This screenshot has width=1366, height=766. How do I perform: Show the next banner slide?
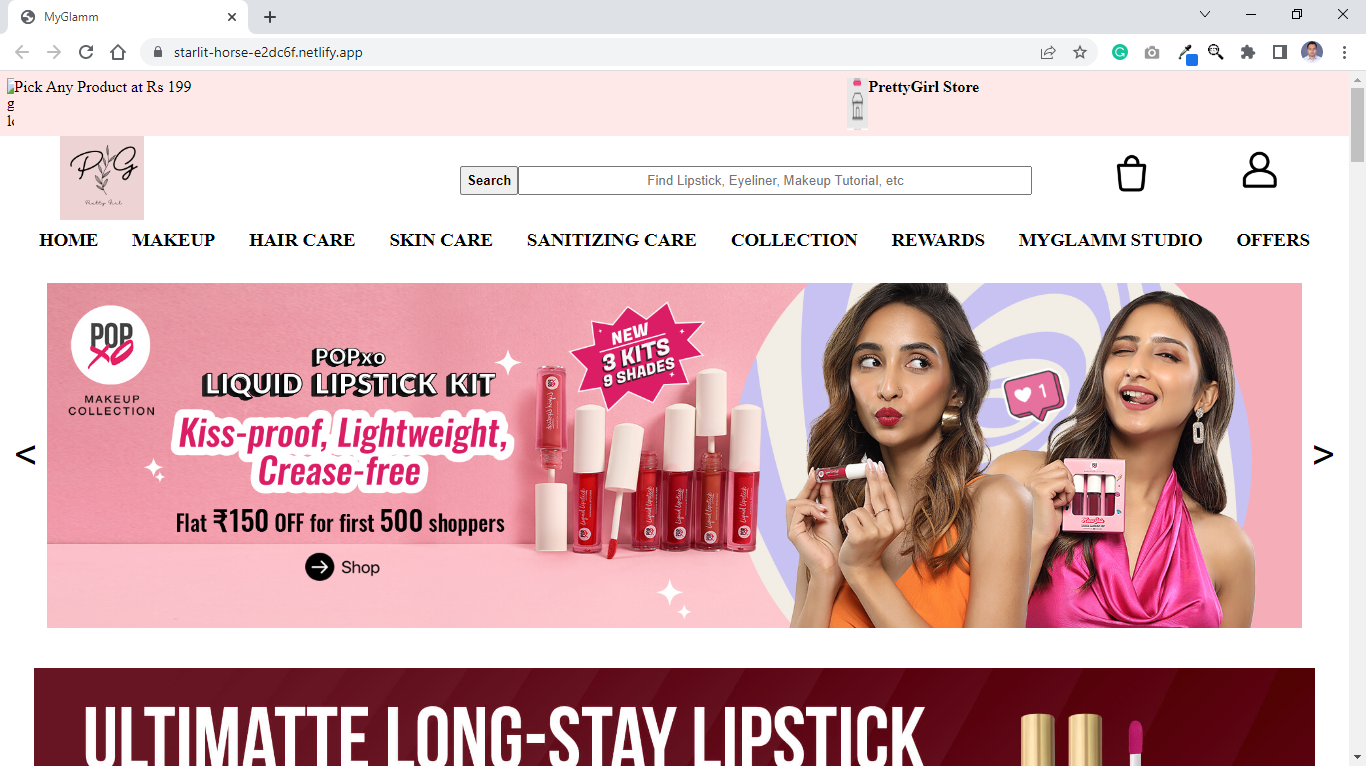tap(1323, 455)
